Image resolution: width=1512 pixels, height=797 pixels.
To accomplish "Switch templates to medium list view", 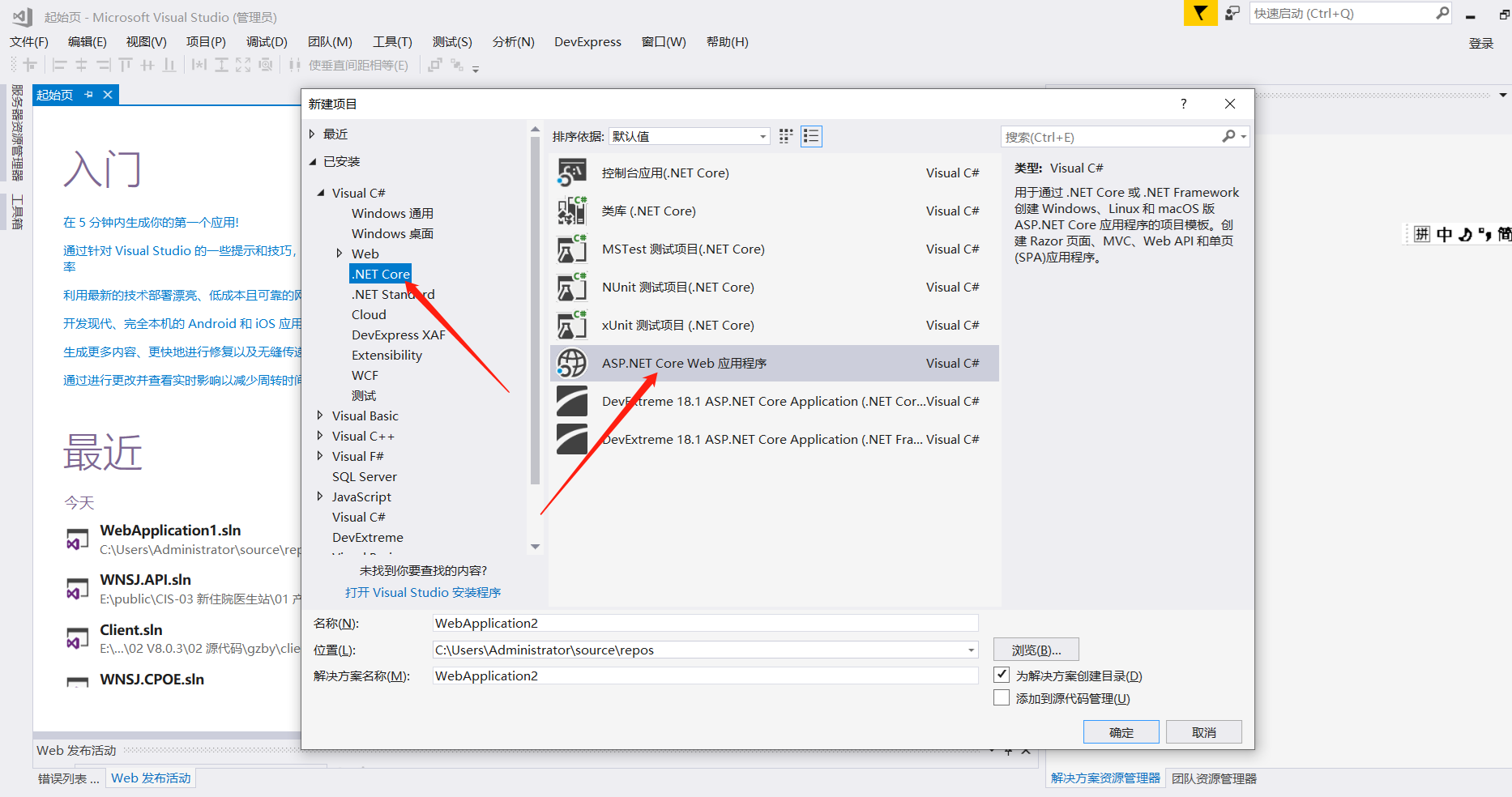I will click(811, 136).
